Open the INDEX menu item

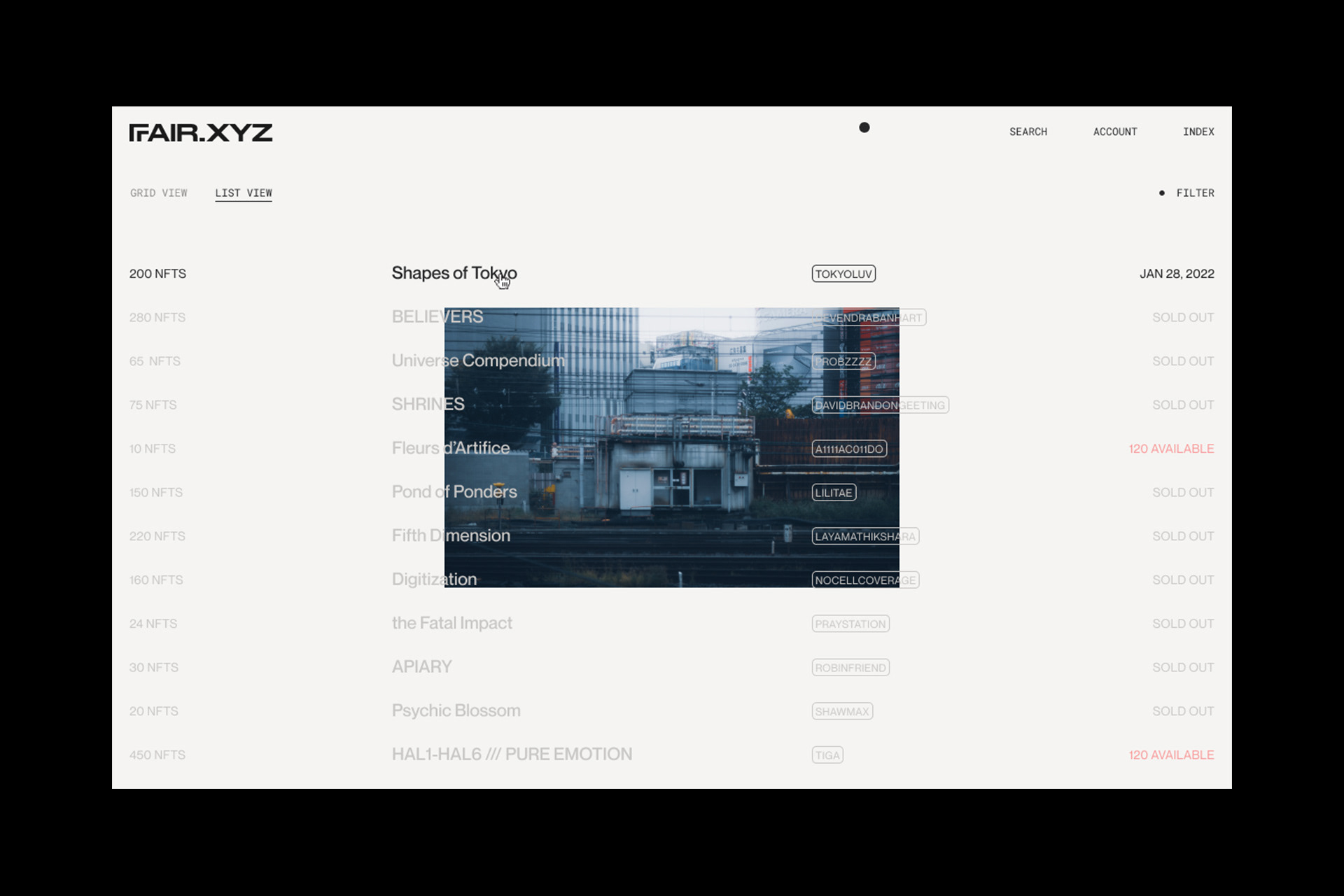click(1198, 132)
